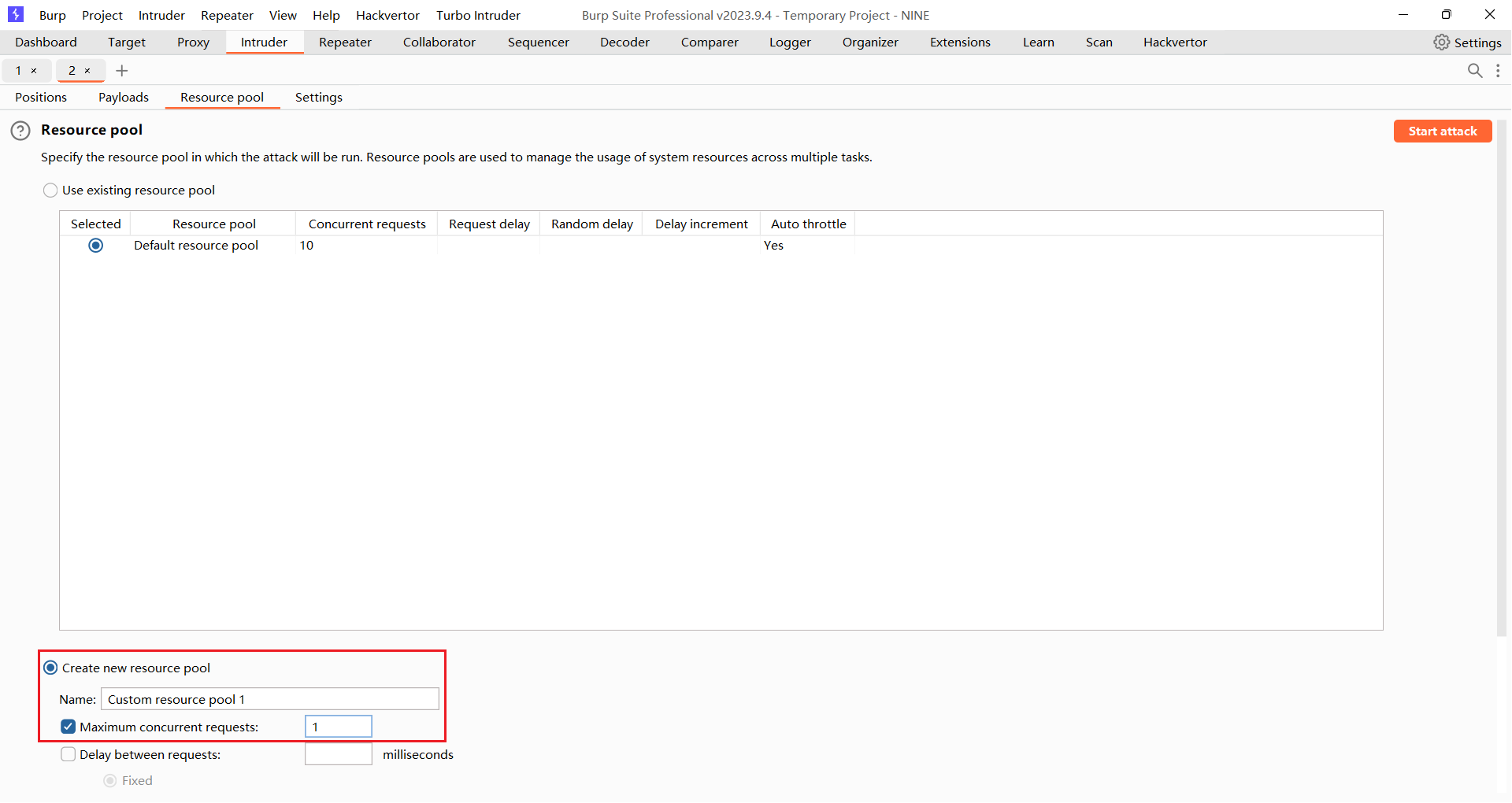Click the Settings gear icon
Viewport: 1512px width, 803px height.
1441,43
